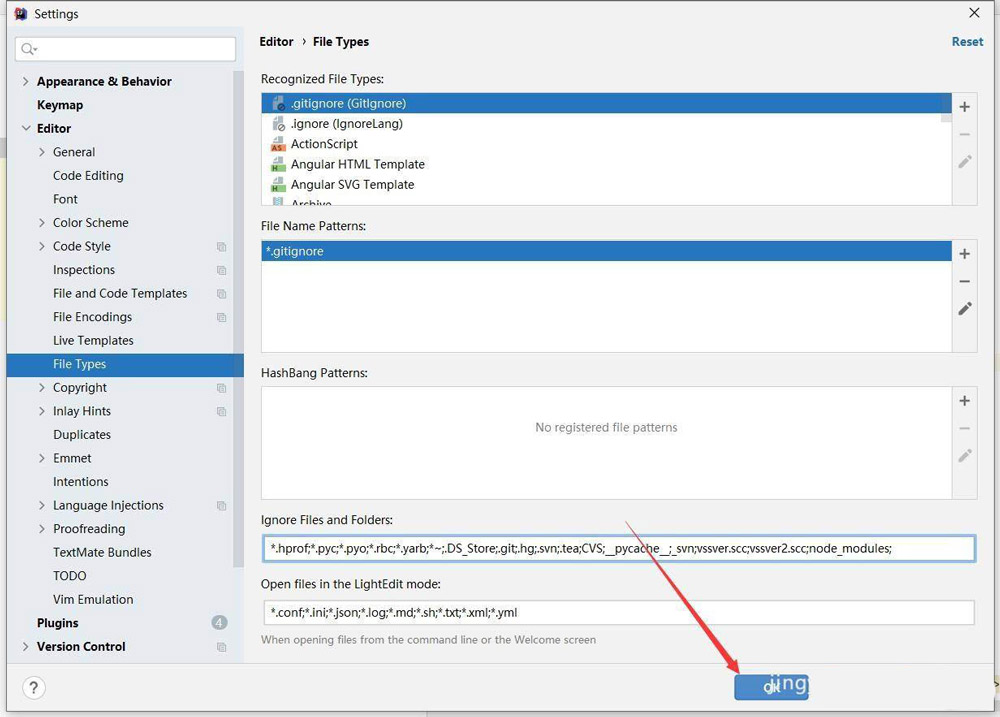The height and width of the screenshot is (717, 1000).
Task: Add a new HashBang pattern
Action: [x=964, y=401]
